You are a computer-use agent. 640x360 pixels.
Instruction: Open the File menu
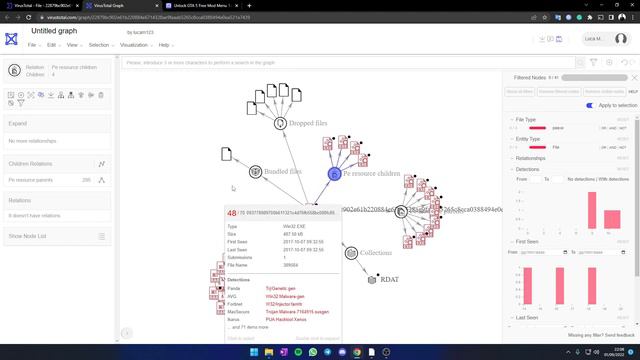coord(34,45)
